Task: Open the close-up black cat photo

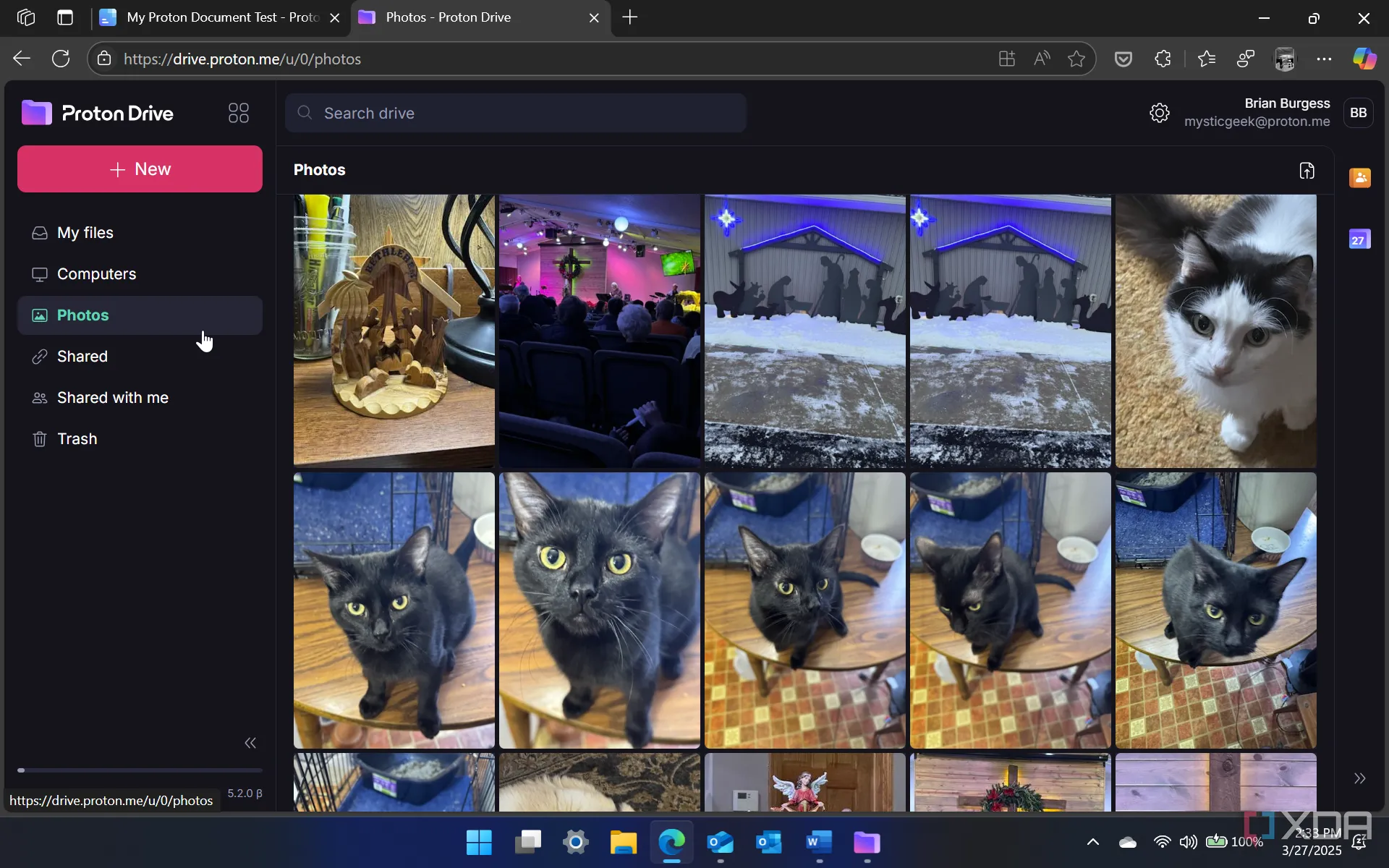Action: pos(600,610)
